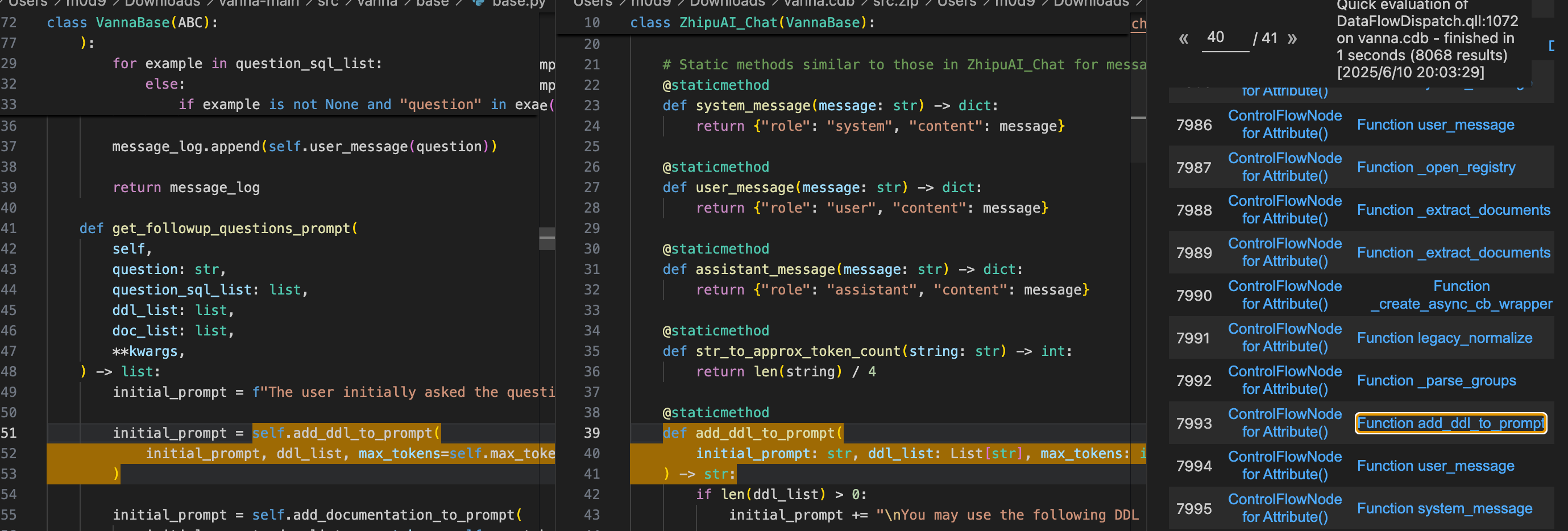Screen dimensions: 1568x531
Task: Open Function legacy_normalize link in row 7991
Action: [x=1445, y=338]
